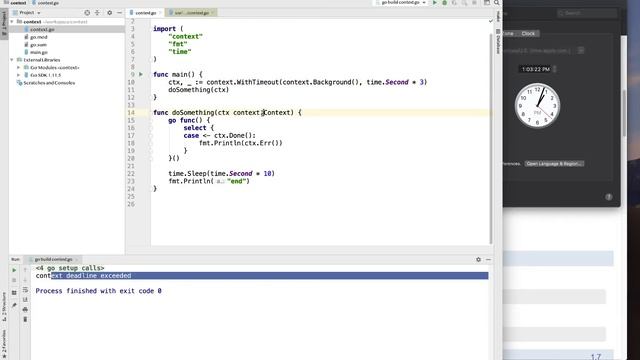
Task: Collapse all in the Project panel header
Action: [97, 13]
